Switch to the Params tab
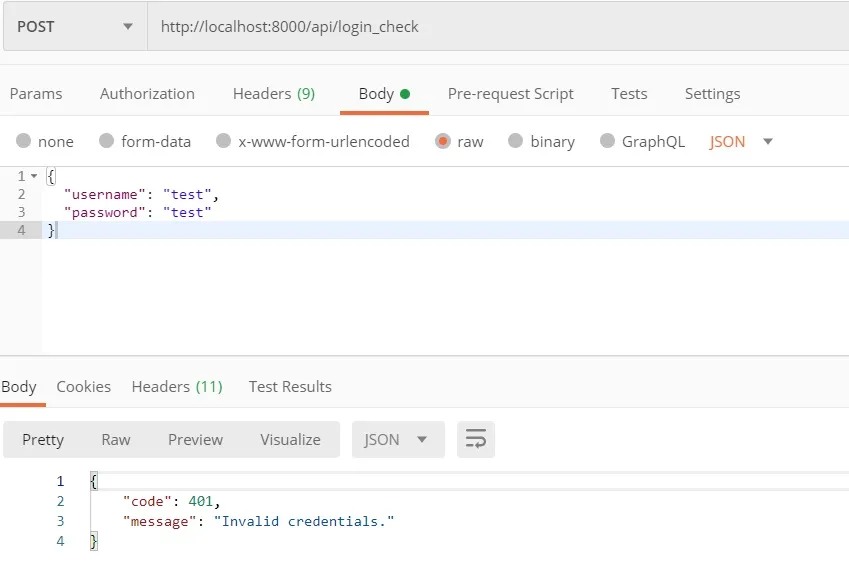 pyautogui.click(x=36, y=94)
